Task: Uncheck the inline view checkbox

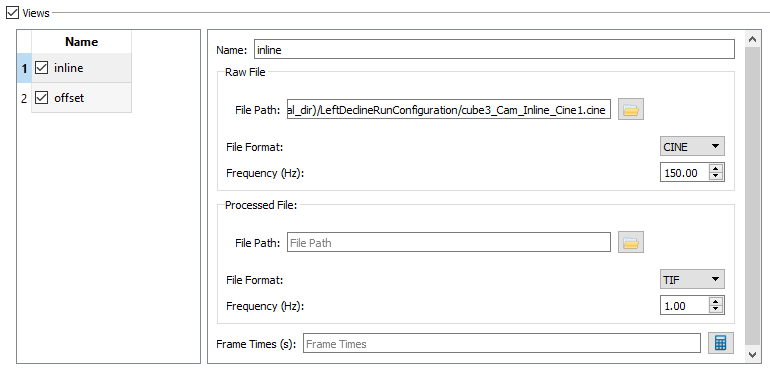Action: coord(42,68)
